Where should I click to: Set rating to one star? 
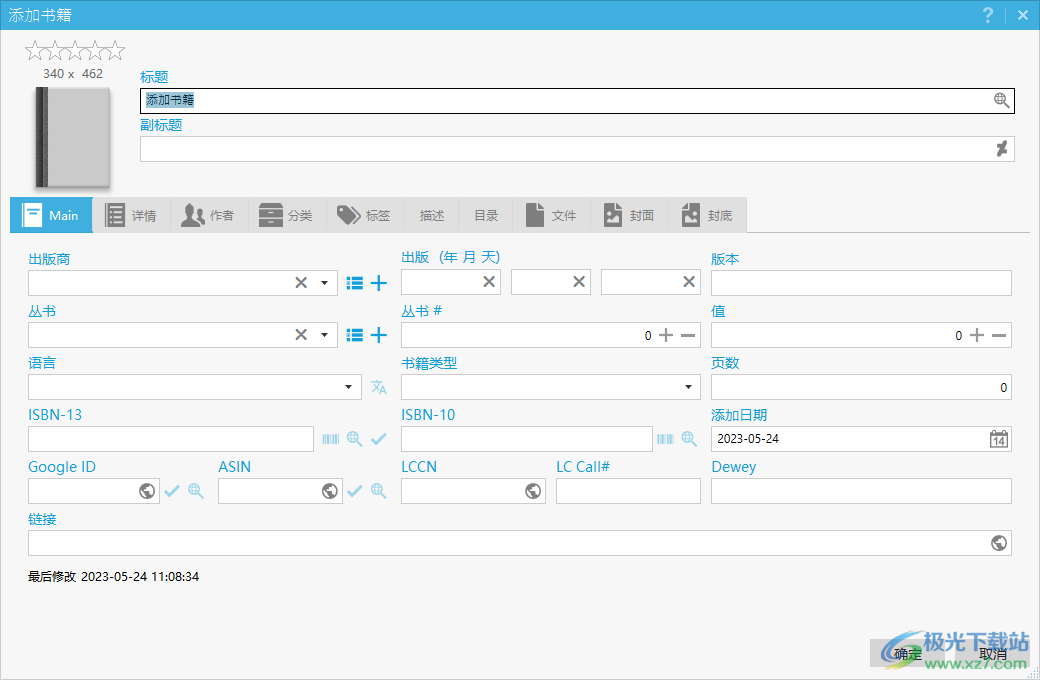pyautogui.click(x=34, y=50)
